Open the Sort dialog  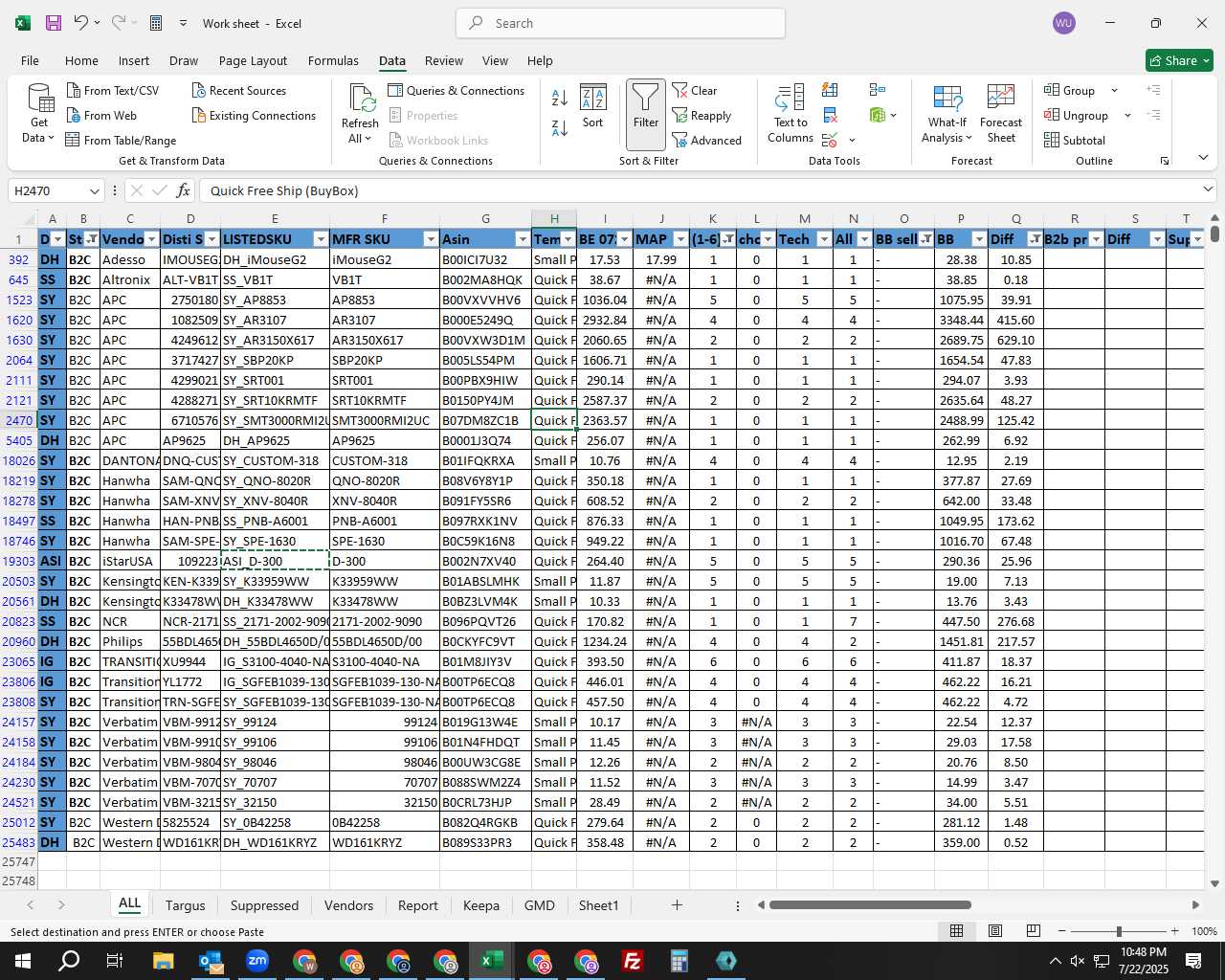pos(593,106)
